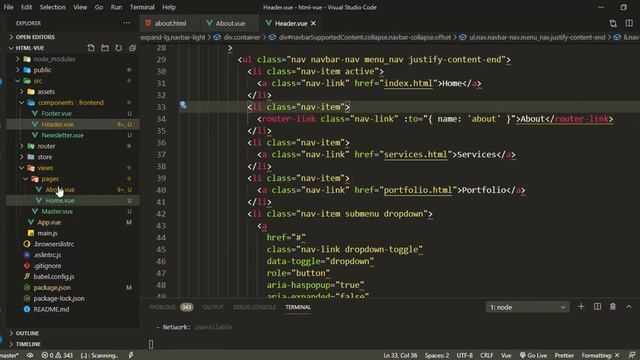Open Home.vue in file tree
This screenshot has height=360, width=640.
point(60,200)
